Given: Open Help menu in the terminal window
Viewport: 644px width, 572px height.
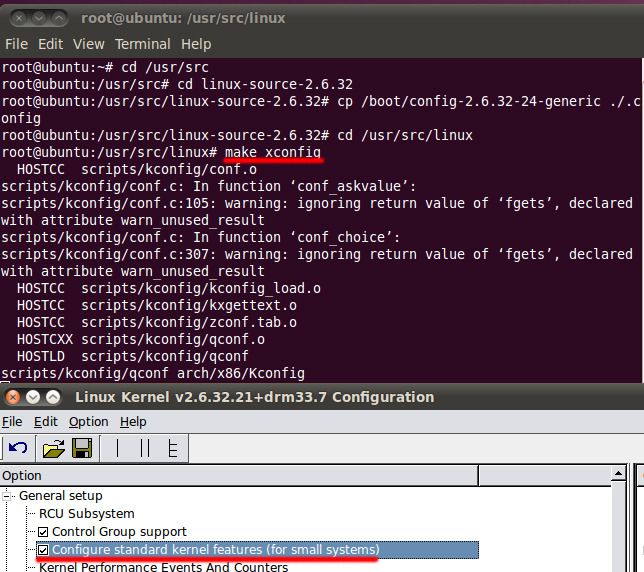Looking at the screenshot, I should point(196,44).
